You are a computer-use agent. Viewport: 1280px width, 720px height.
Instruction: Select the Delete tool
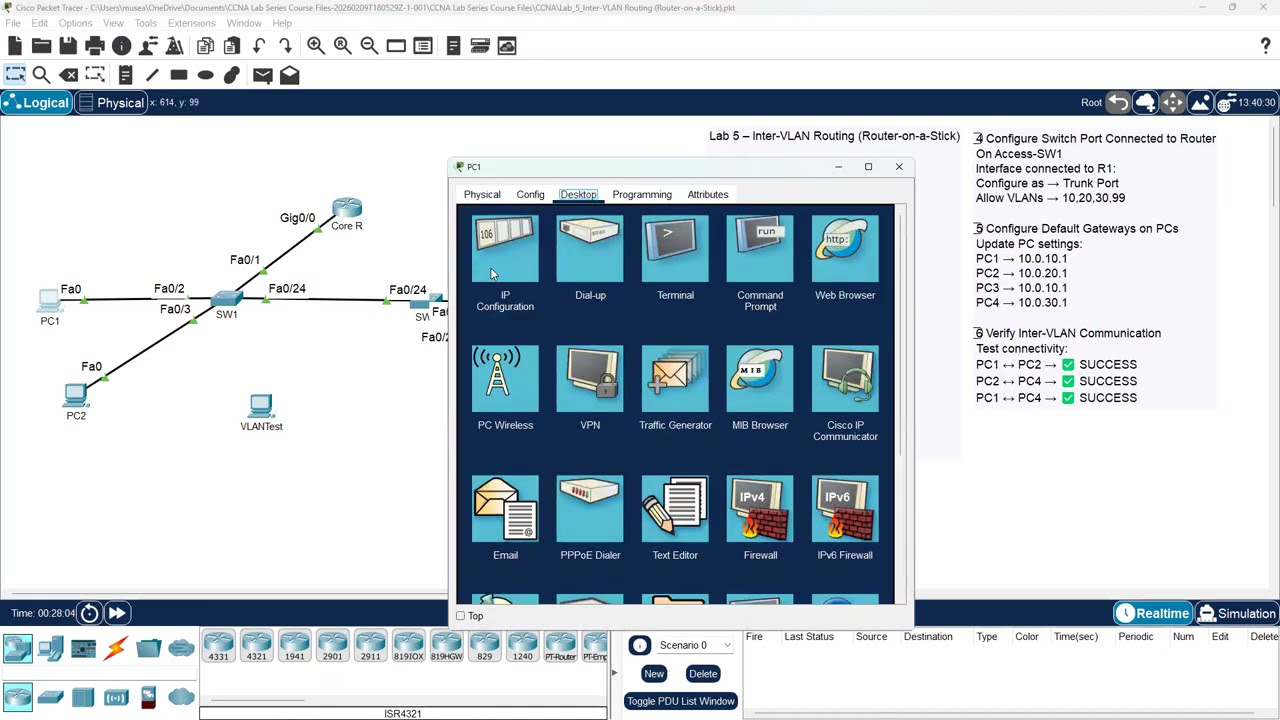coord(69,75)
